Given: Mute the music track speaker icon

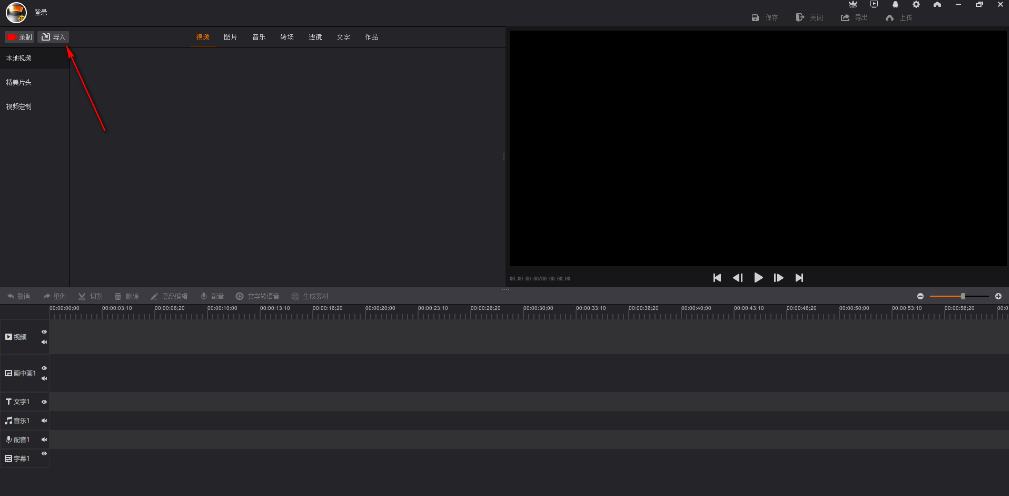Looking at the screenshot, I should tap(44, 421).
